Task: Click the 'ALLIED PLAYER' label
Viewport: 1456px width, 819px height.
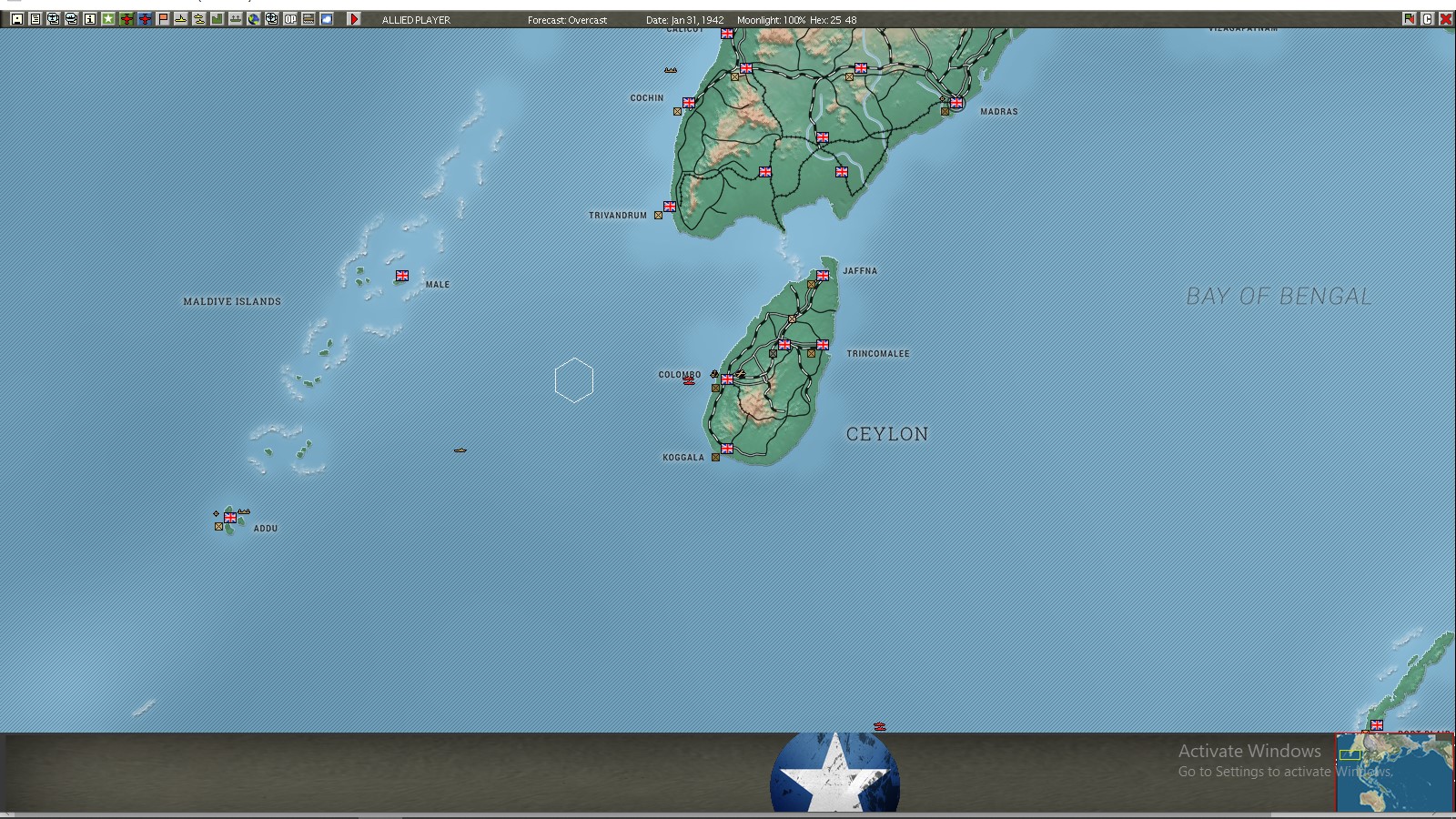Action: 416,20
